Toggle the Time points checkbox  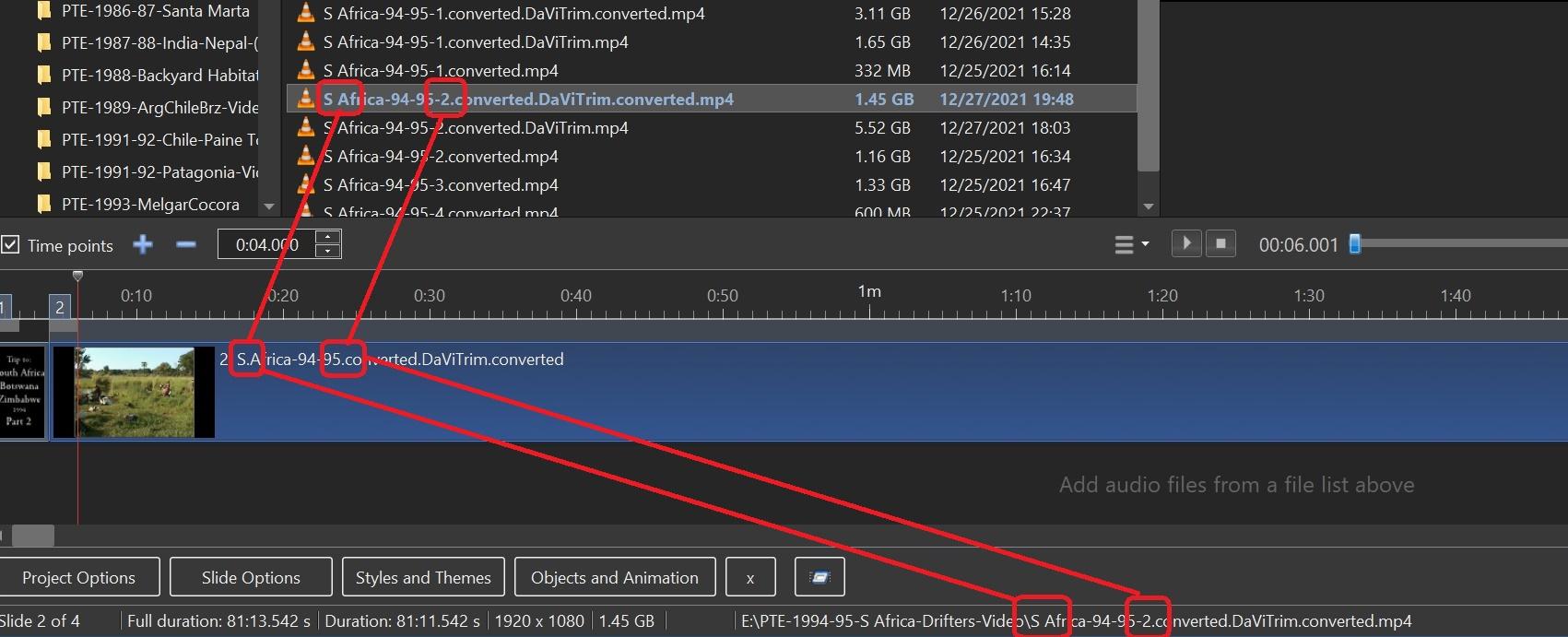pos(11,245)
